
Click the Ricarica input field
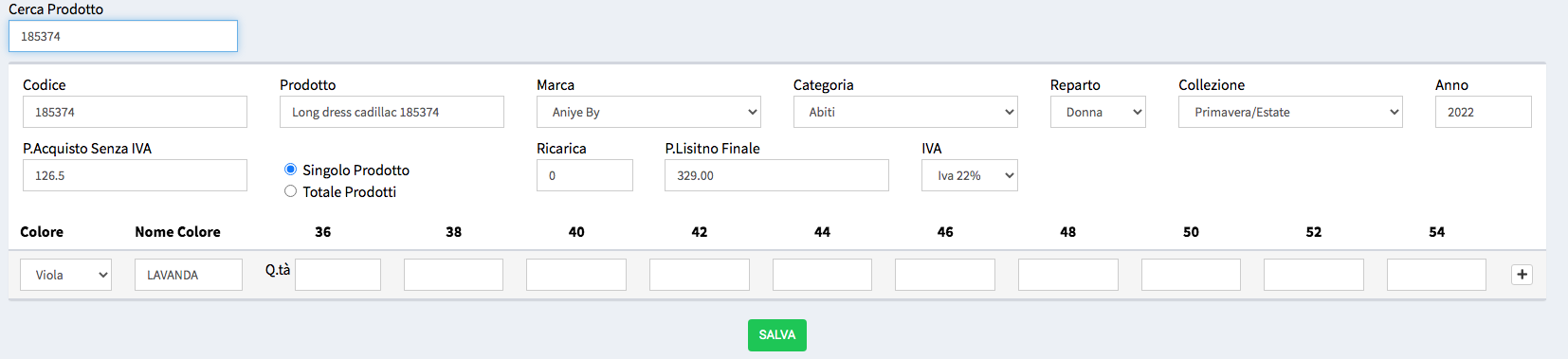[585, 175]
